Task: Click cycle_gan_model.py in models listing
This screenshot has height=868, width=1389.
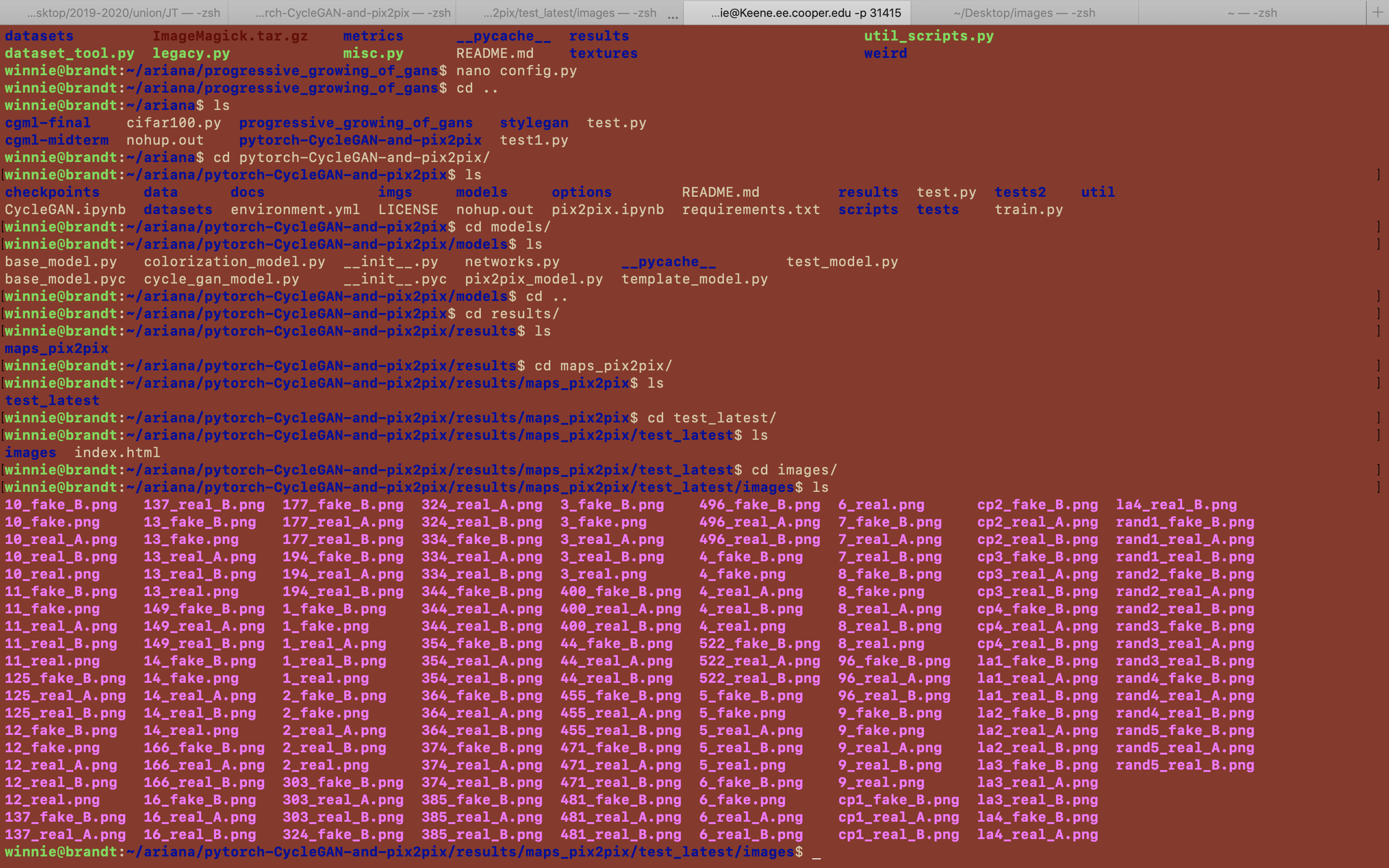Action: point(221,279)
